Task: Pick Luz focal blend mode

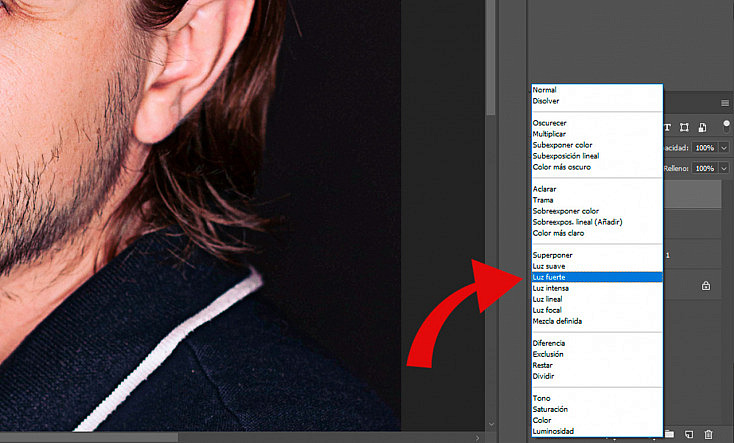Action: point(597,310)
